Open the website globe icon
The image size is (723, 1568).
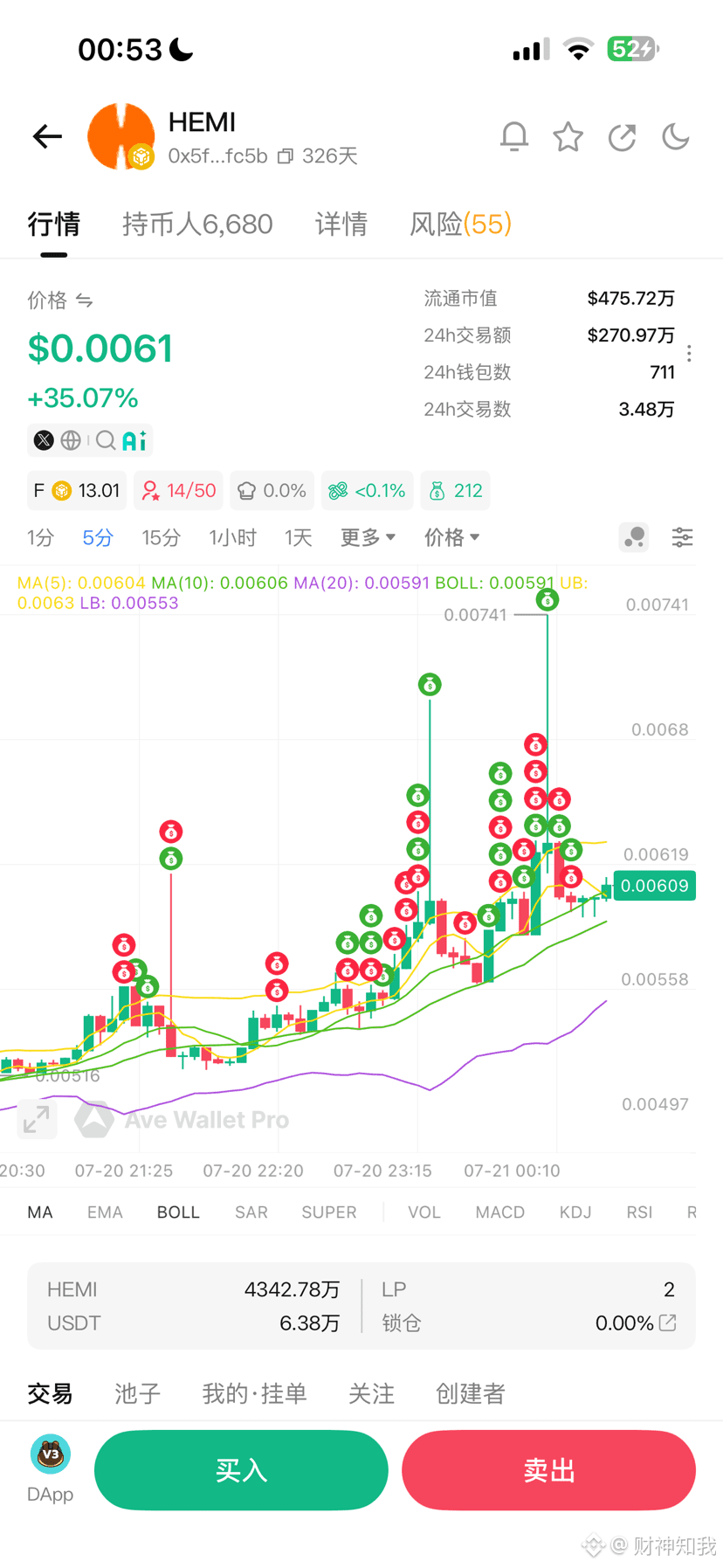point(71,440)
